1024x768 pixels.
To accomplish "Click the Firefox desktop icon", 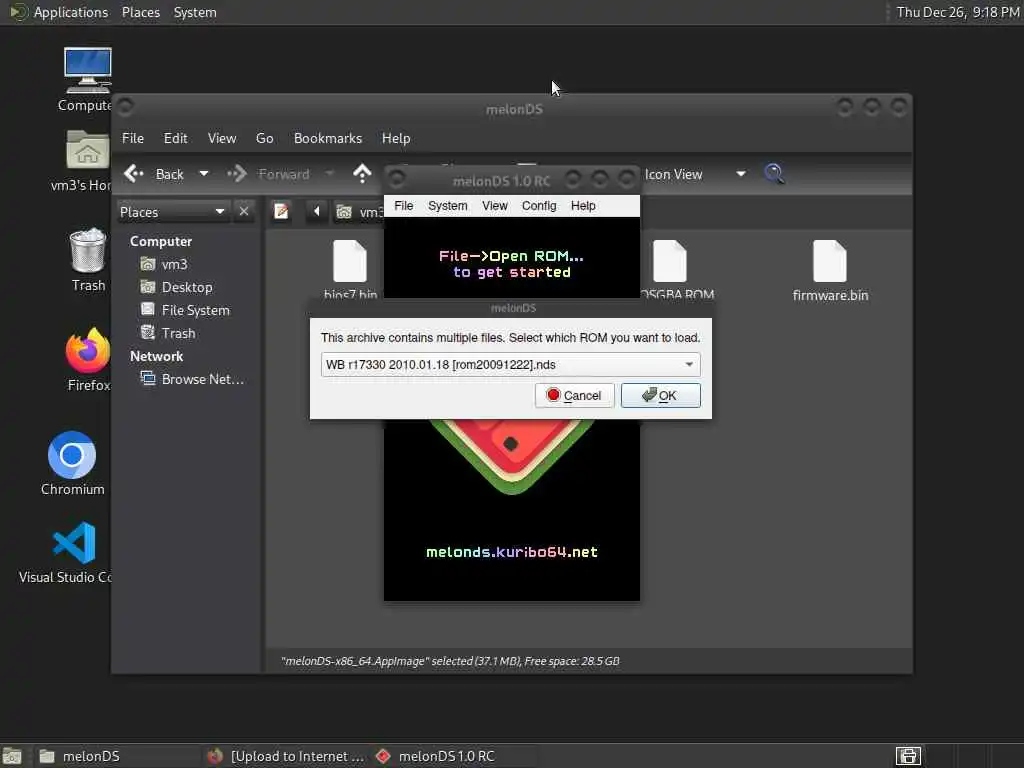I will 88,350.
